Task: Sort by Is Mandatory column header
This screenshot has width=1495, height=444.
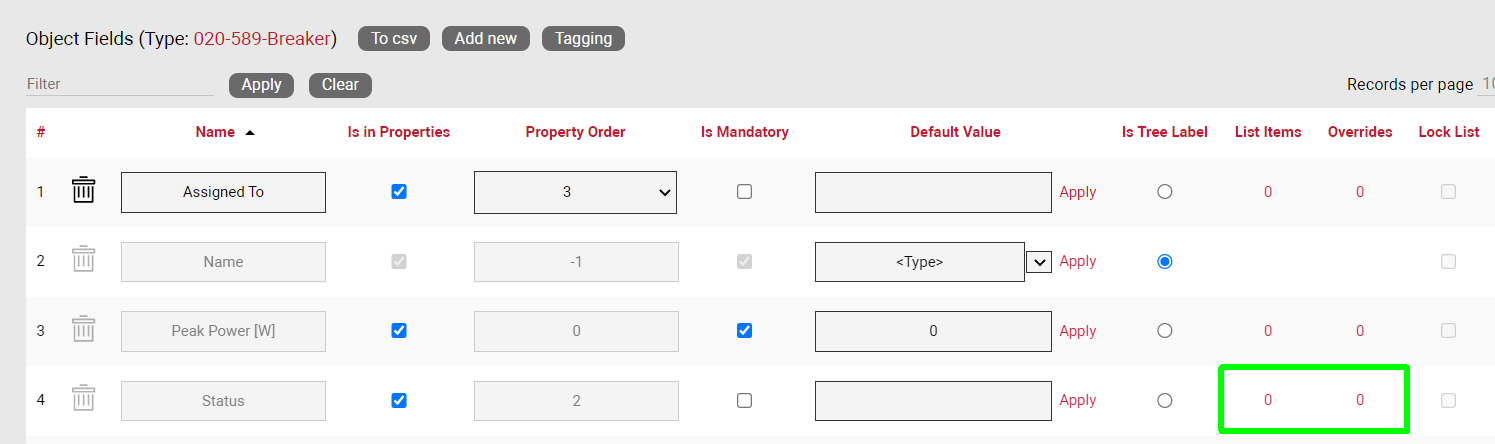Action: click(x=744, y=132)
